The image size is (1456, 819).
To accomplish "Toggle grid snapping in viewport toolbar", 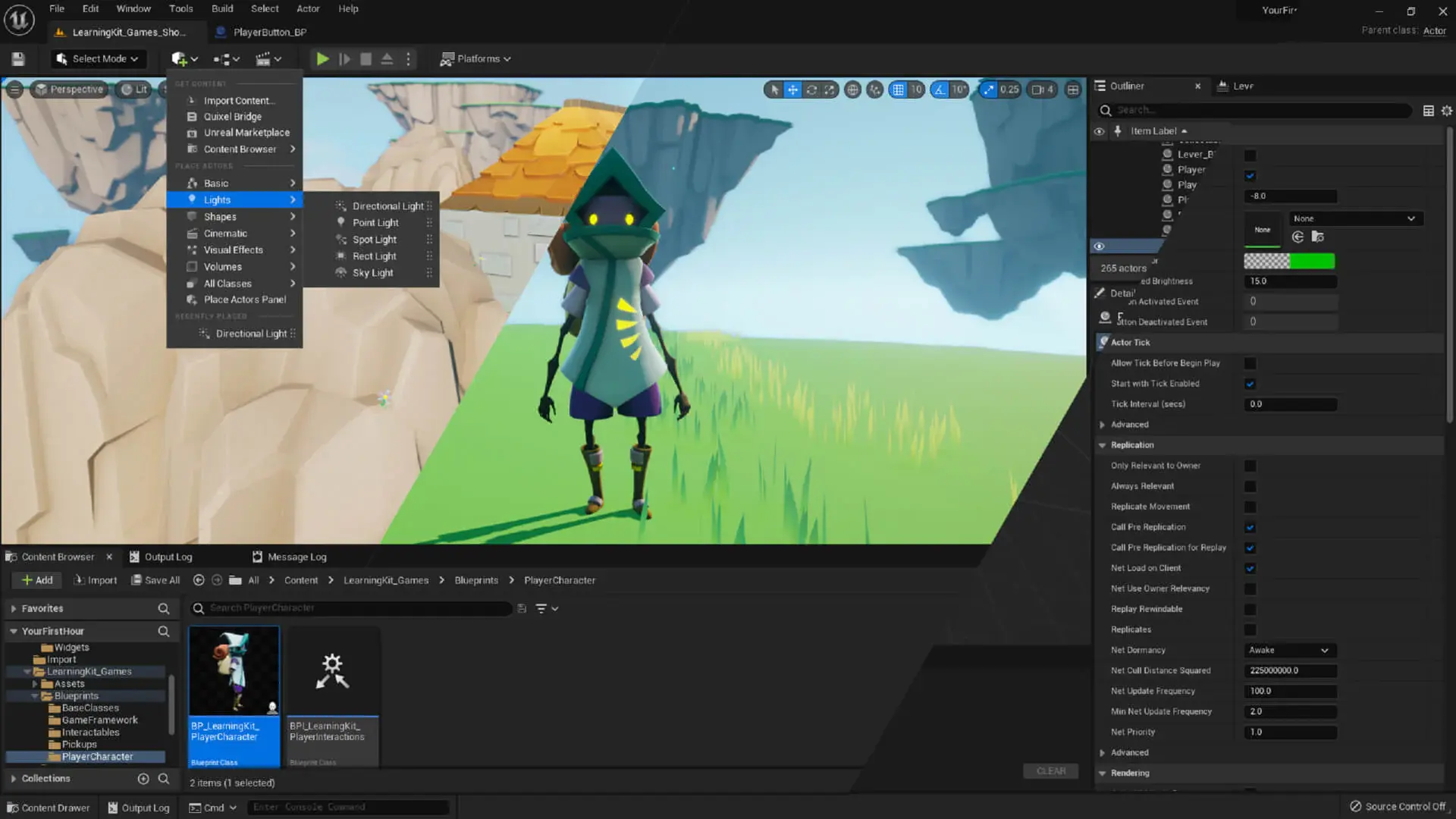I will tap(899, 89).
